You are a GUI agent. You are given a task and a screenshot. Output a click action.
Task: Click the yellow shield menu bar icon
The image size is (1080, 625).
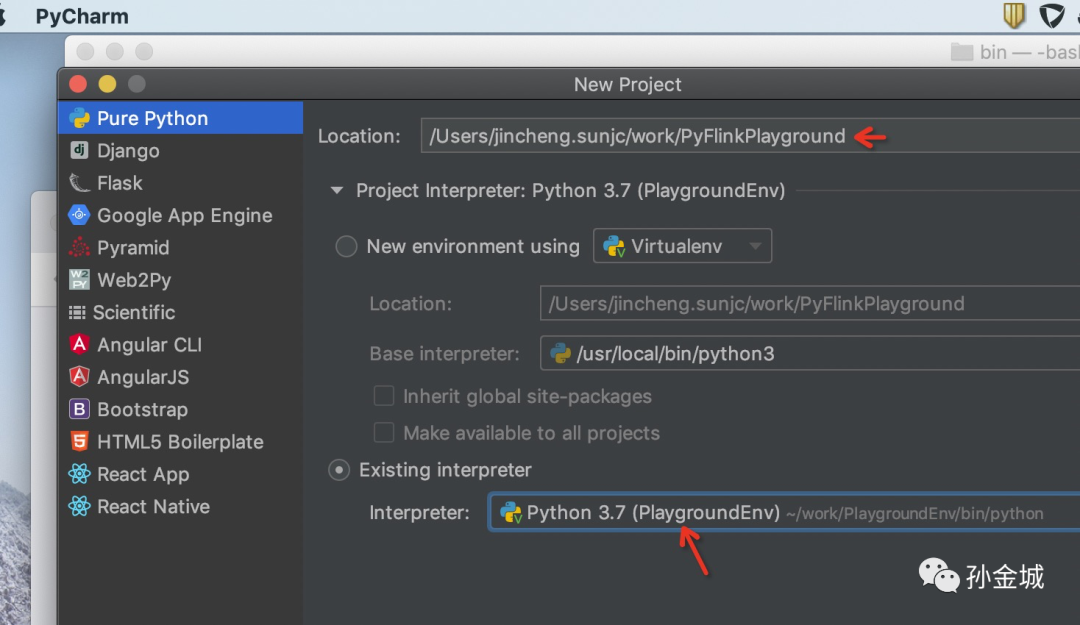pyautogui.click(x=1014, y=15)
